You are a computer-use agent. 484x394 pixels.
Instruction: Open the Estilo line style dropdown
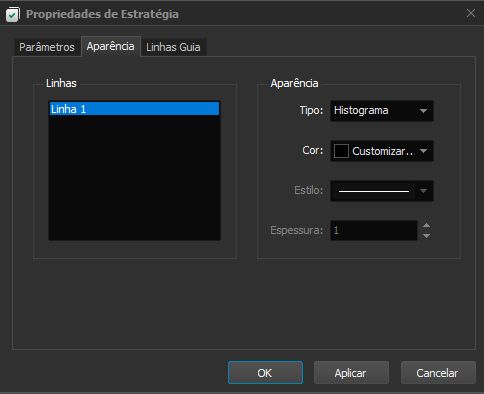tap(382, 191)
